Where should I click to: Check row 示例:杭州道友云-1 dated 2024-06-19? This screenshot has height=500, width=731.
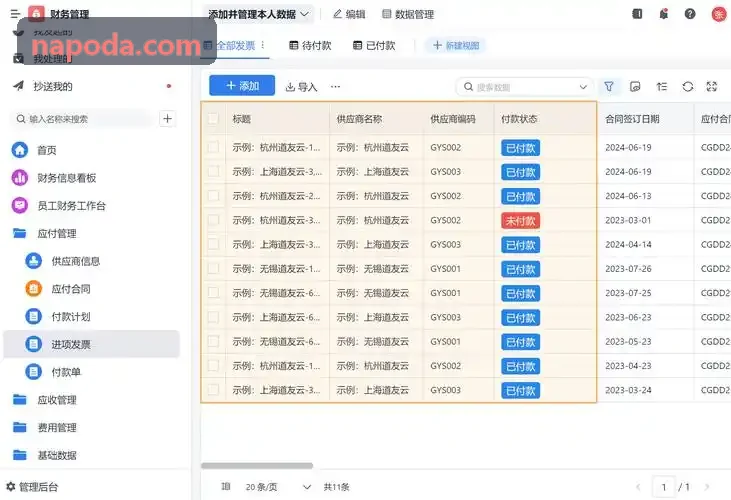point(213,147)
